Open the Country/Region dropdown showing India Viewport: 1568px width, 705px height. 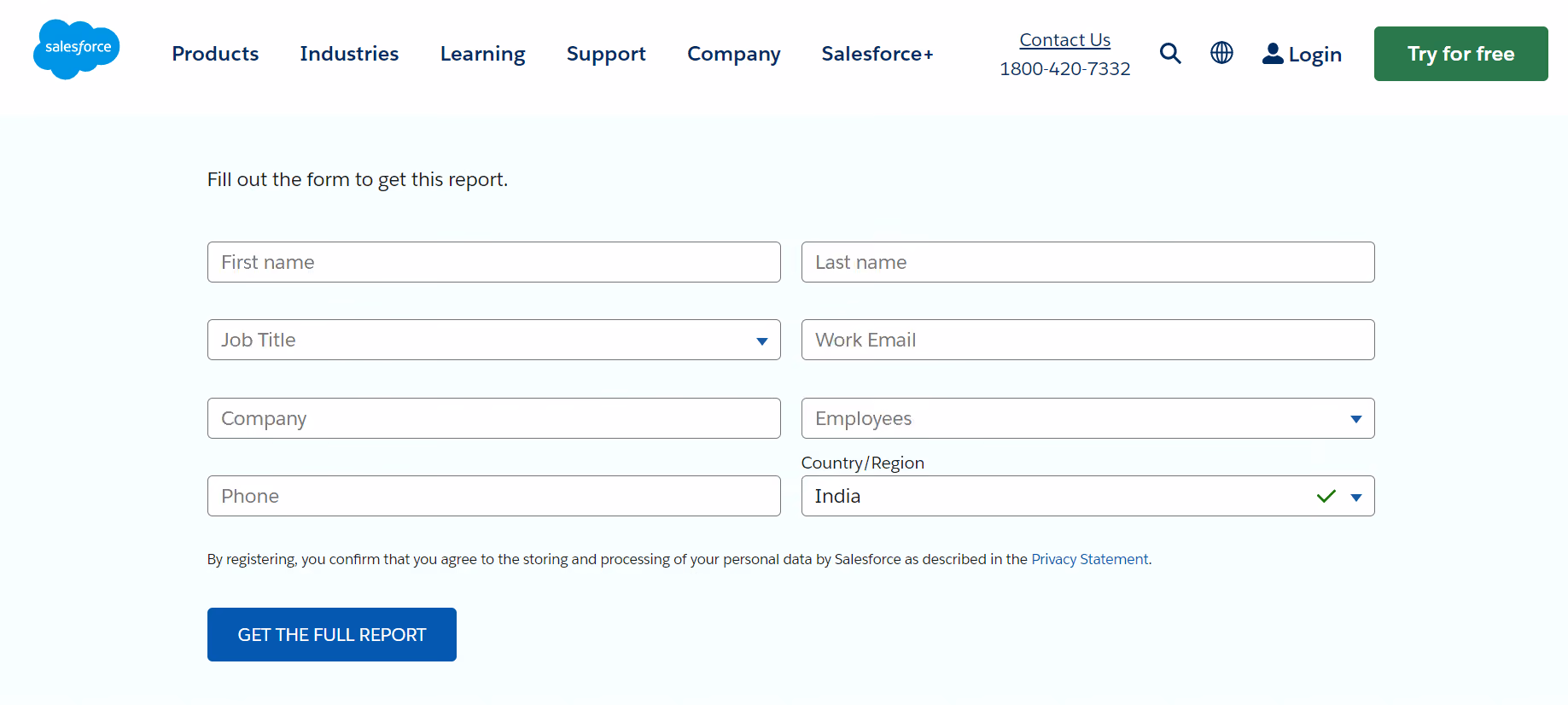[x=1087, y=496]
